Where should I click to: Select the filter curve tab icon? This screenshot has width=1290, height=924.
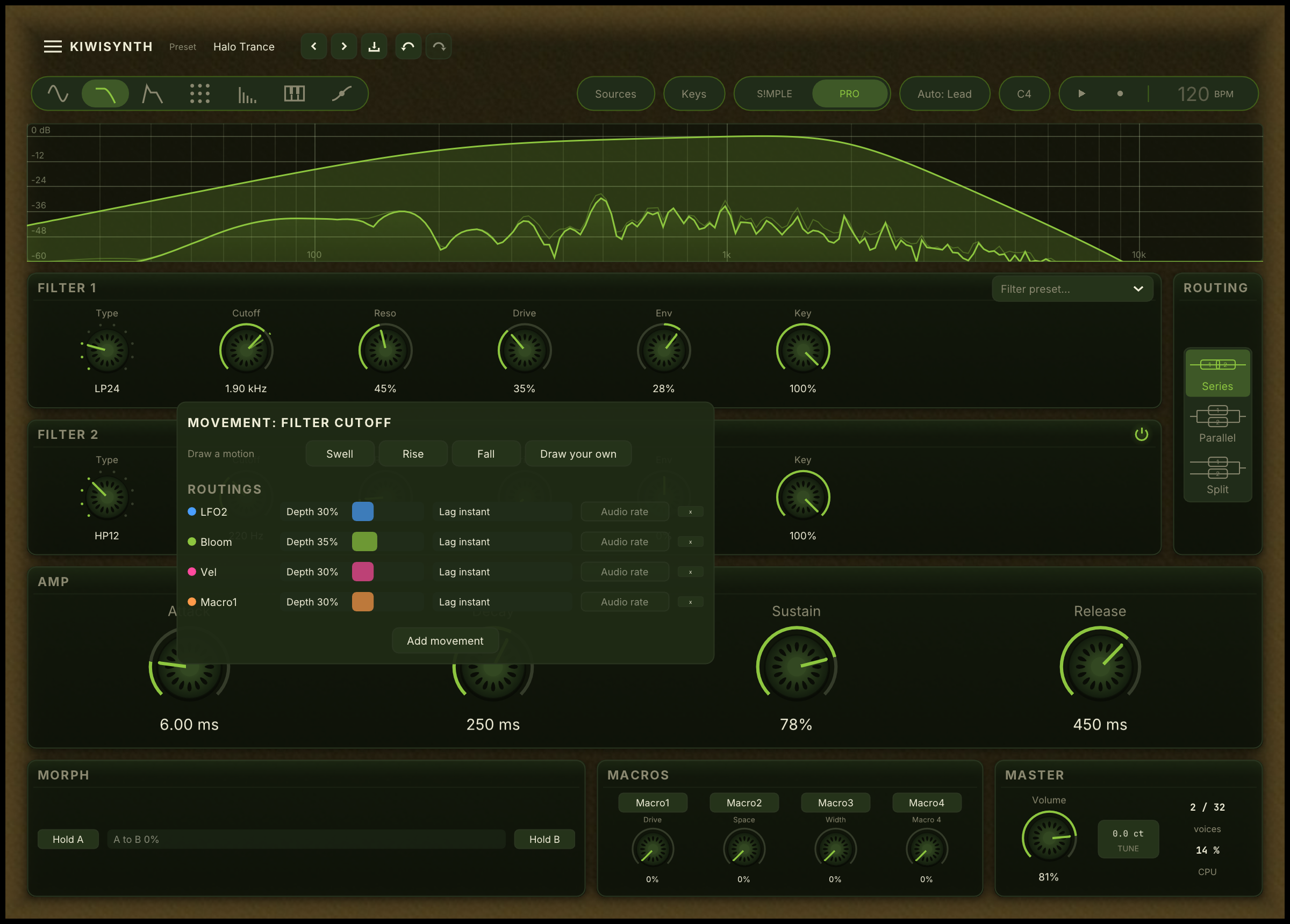tap(105, 94)
